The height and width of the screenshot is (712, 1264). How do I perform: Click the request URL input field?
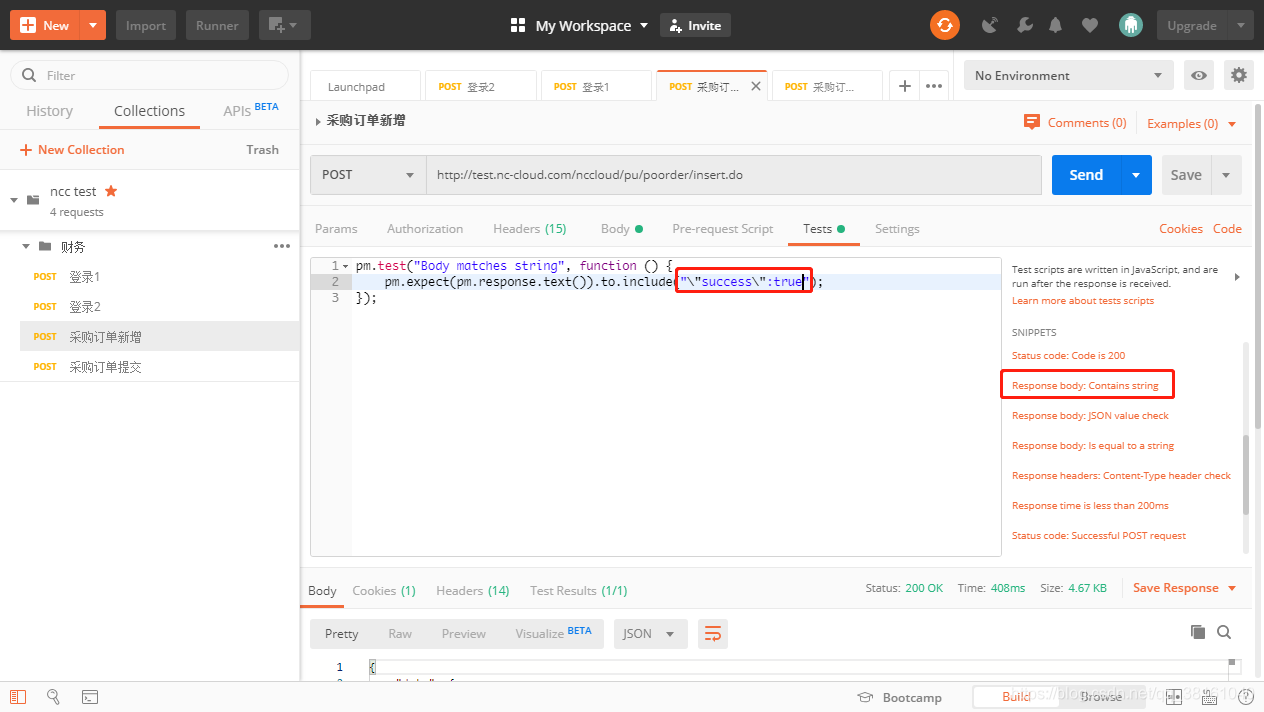[x=734, y=175]
